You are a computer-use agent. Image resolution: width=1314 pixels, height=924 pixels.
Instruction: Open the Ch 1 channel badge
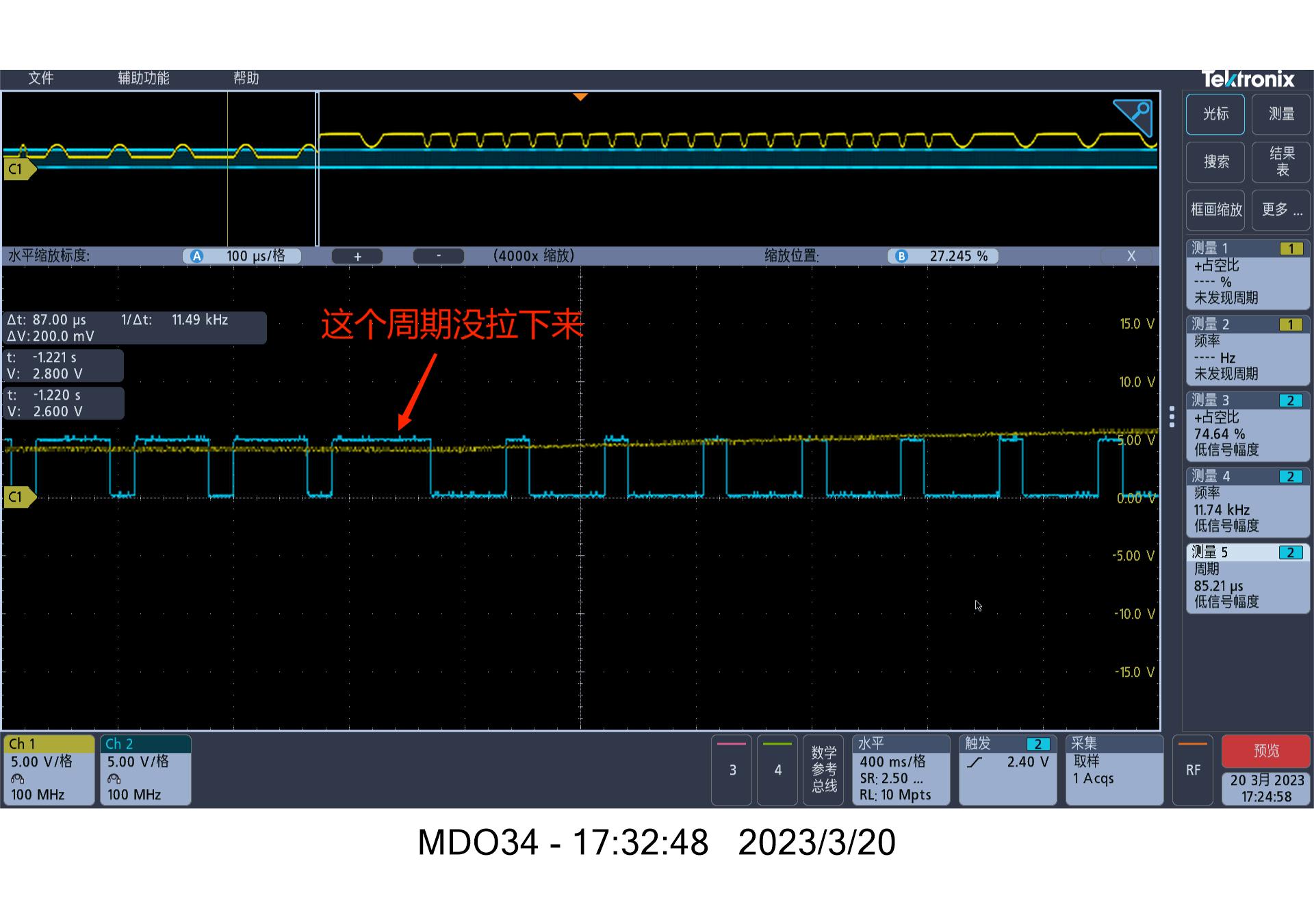(x=49, y=769)
